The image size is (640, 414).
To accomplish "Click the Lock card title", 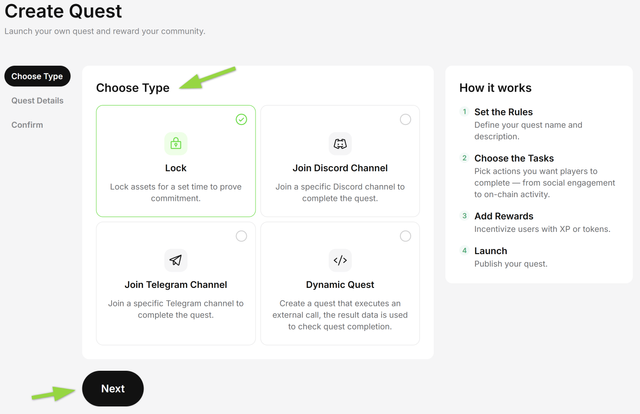I will click(176, 168).
